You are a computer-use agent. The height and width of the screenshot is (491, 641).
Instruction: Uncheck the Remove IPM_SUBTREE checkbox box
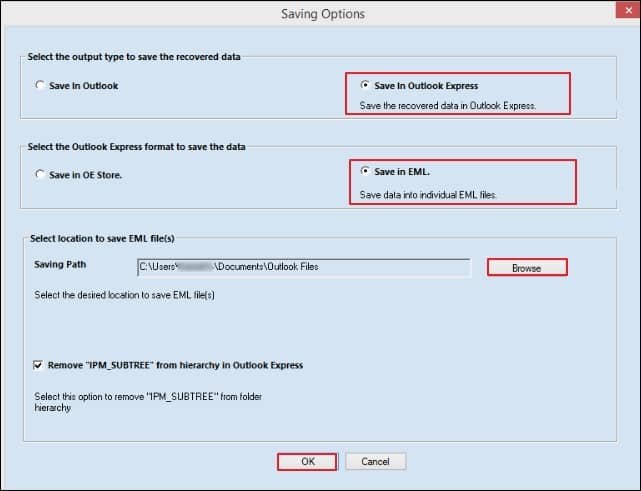(x=39, y=366)
